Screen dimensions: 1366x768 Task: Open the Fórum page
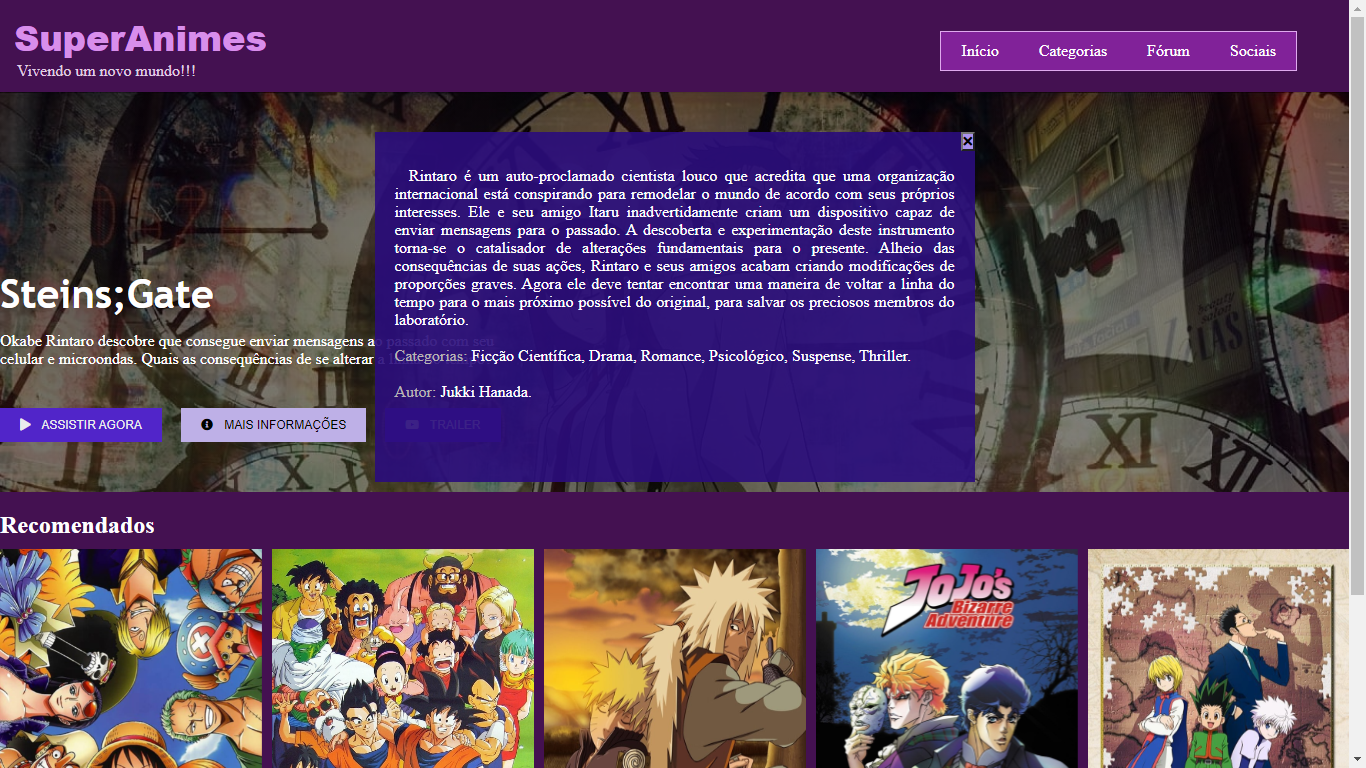tap(1167, 51)
